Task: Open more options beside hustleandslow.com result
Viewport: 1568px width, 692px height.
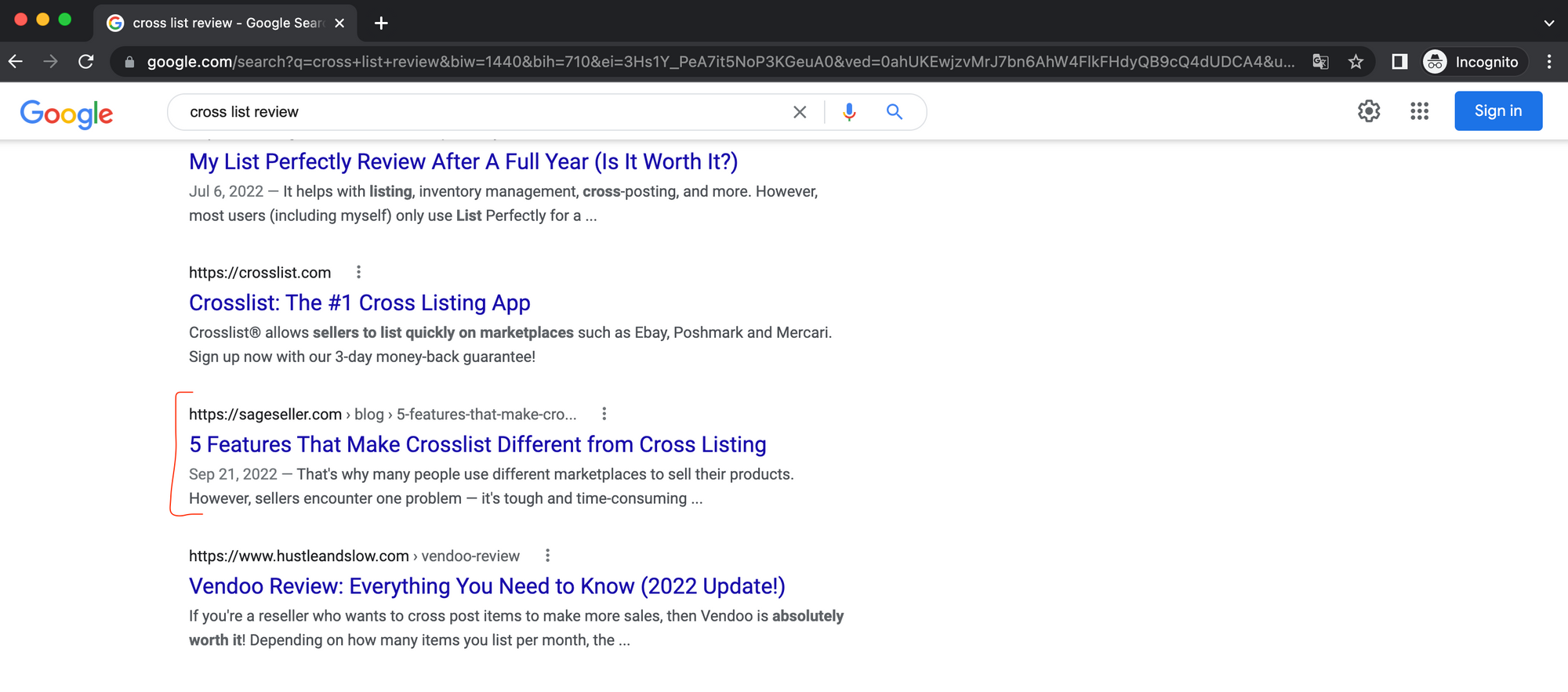Action: pos(547,556)
